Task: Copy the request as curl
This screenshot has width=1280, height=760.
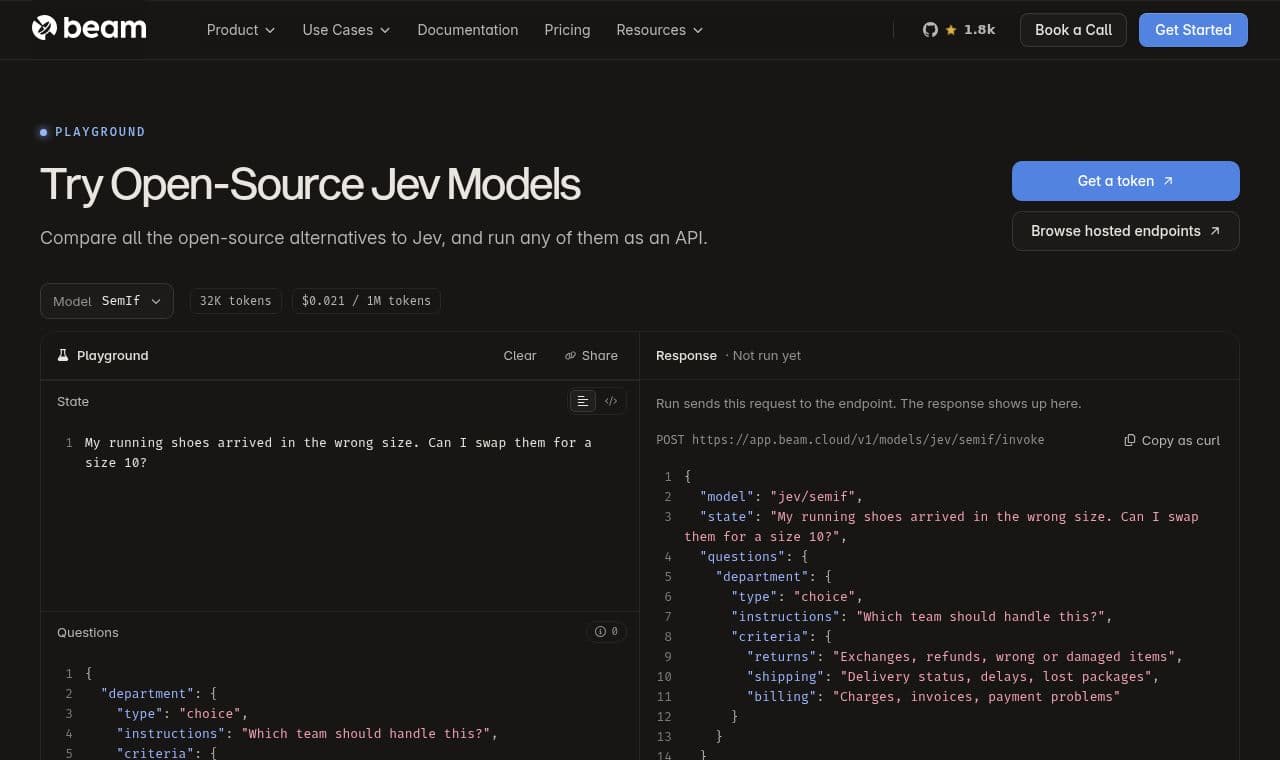Action: [x=1172, y=440]
